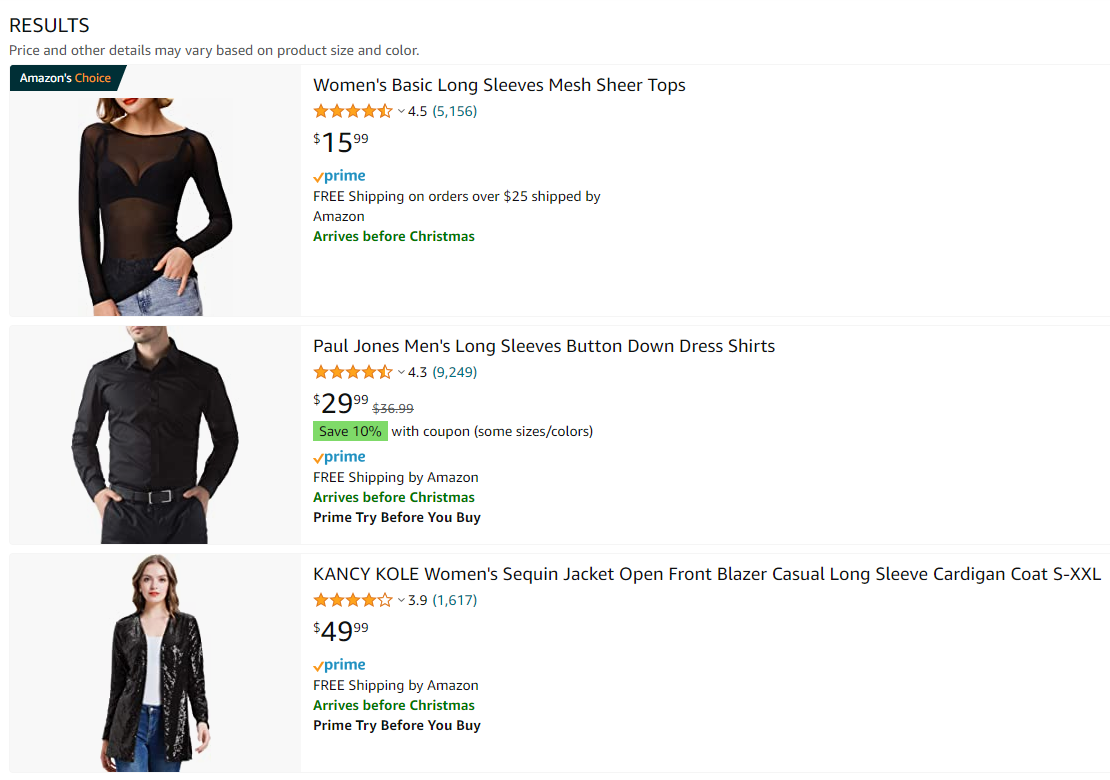Open Paul Jones Men's Long Sleeves Dress Shirts
Viewport: 1110px width, 780px height.
tap(544, 346)
